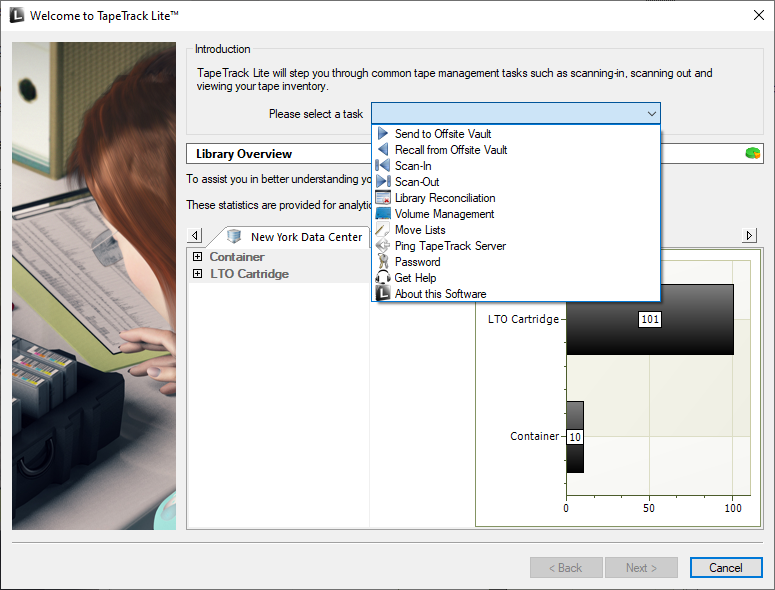The height and width of the screenshot is (590, 775).
Task: Close the TapeTrack Lite window
Action: (x=759, y=15)
